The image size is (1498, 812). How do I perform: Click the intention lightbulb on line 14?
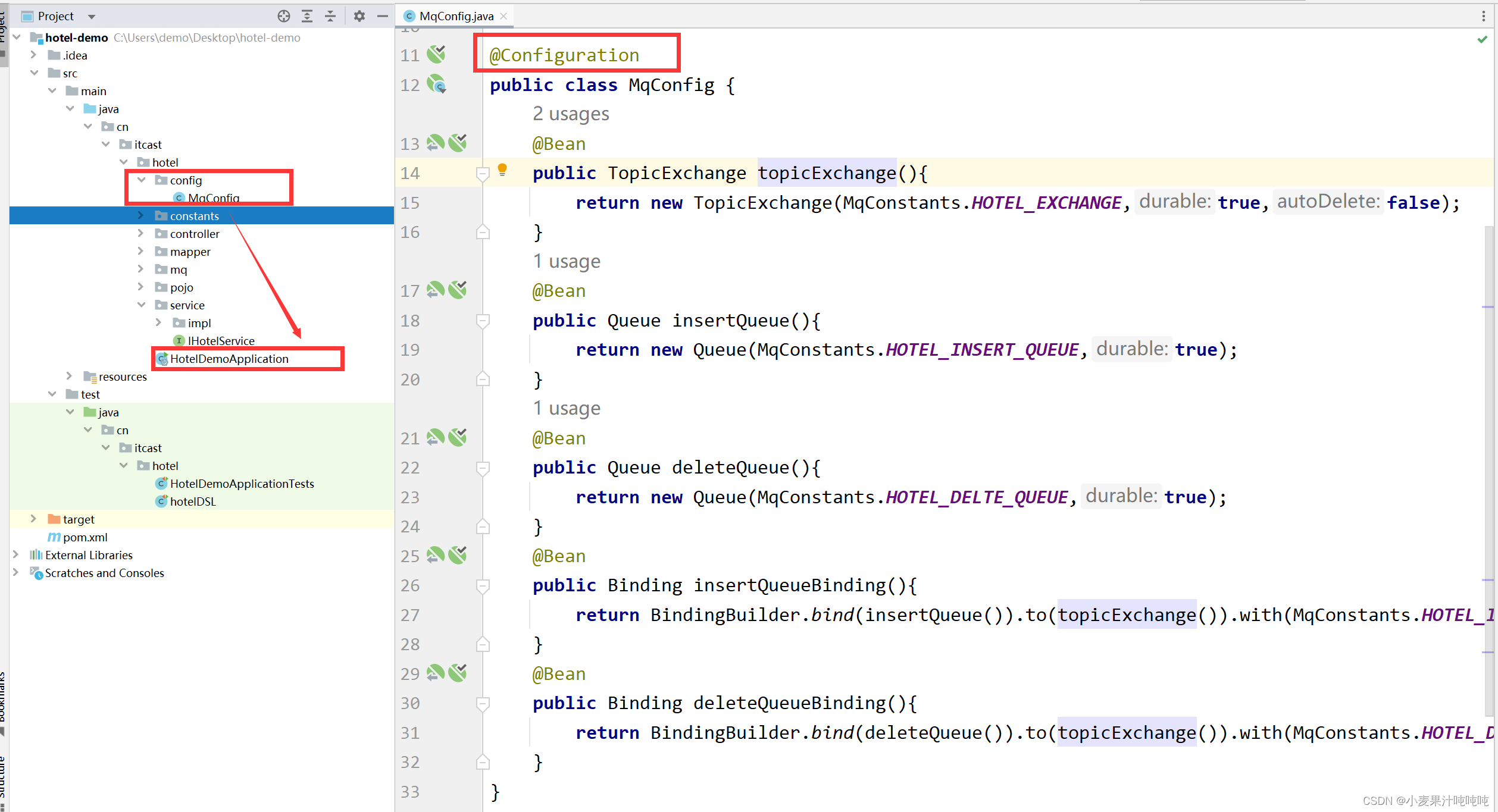click(502, 170)
